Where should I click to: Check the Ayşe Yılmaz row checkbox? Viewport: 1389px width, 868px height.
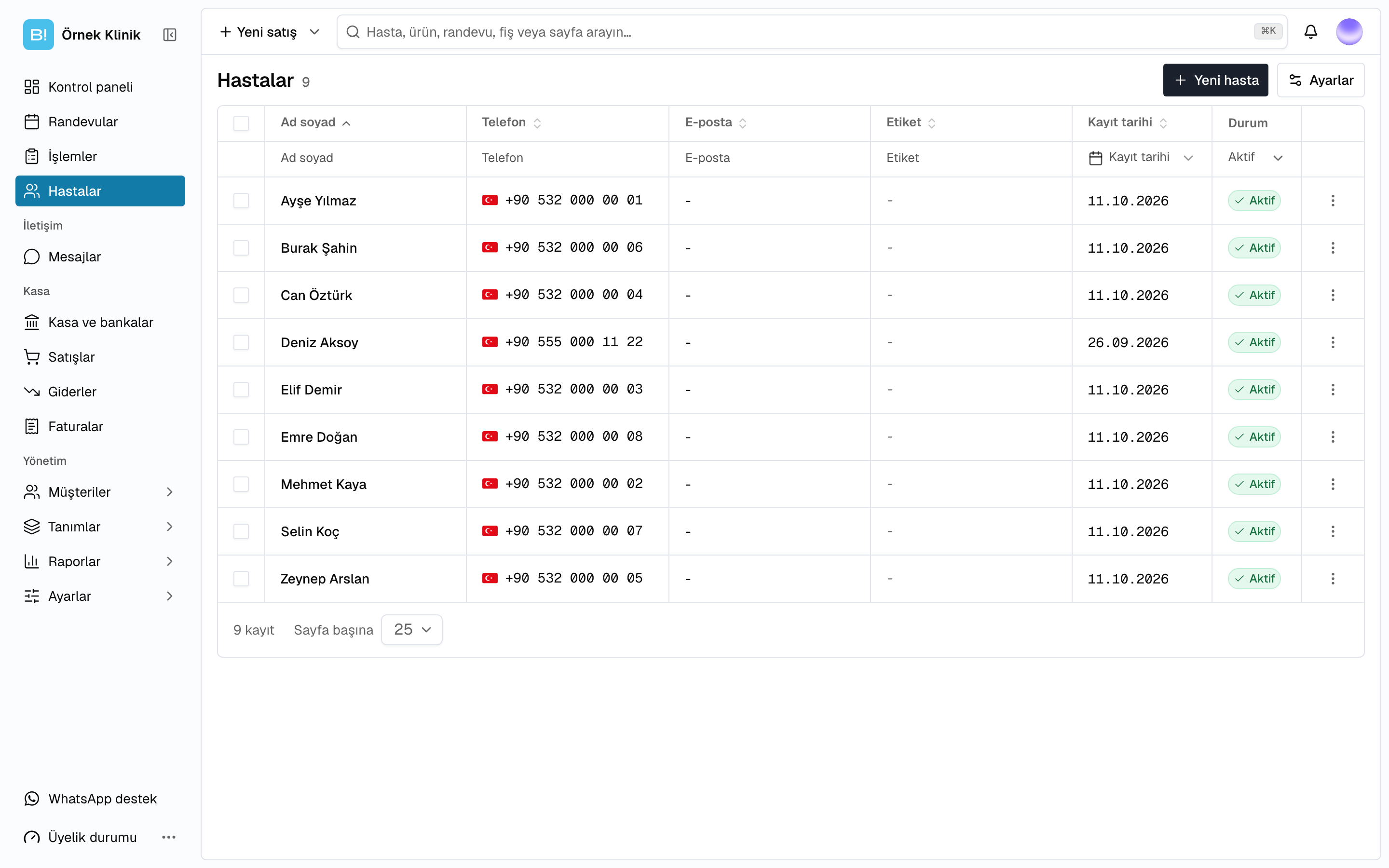tap(241, 200)
